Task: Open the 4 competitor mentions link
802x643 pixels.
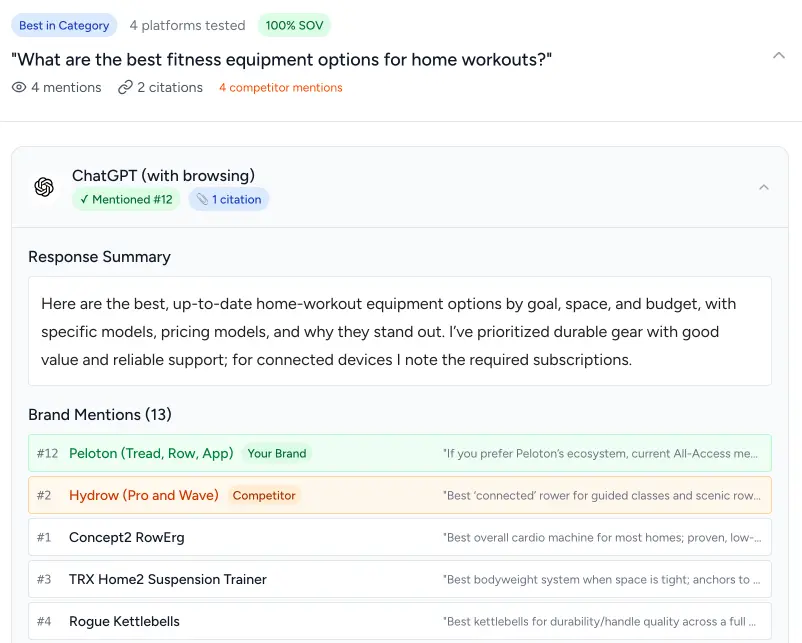Action: [x=280, y=88]
